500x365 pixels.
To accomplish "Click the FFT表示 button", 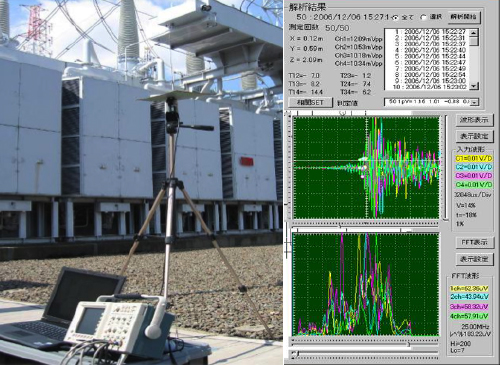I will point(474,242).
